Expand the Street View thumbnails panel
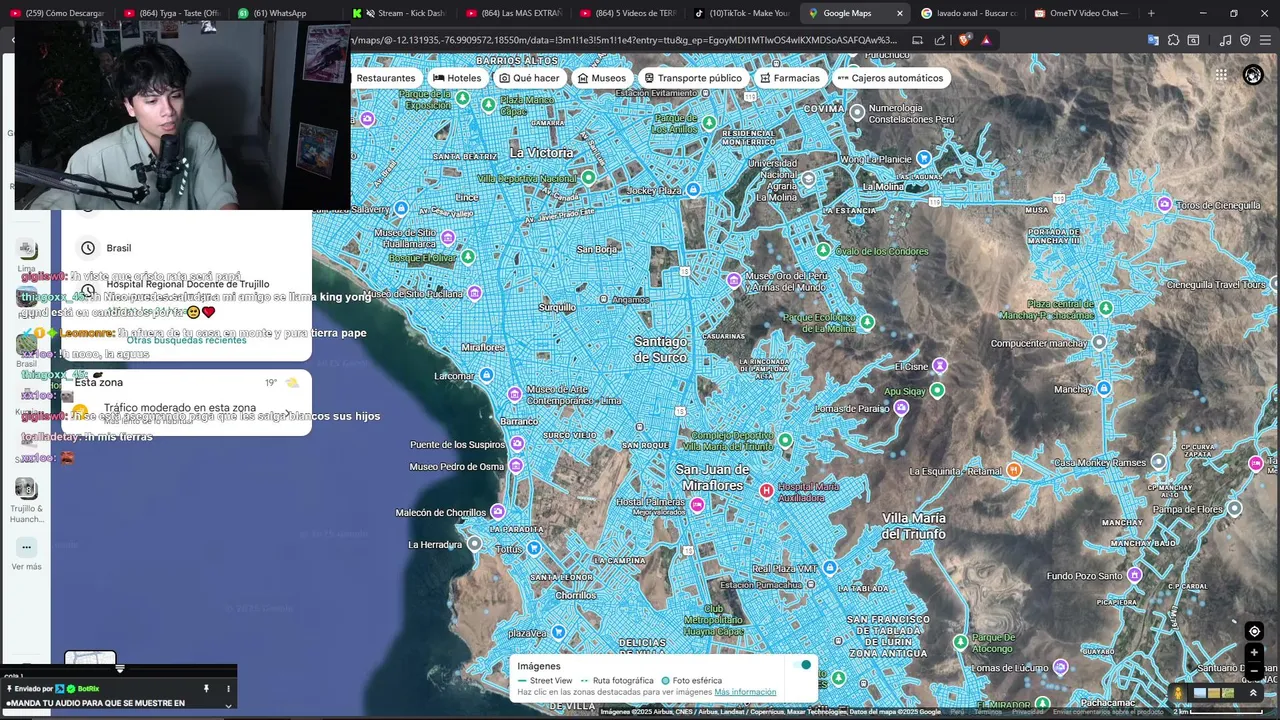 tap(1253, 693)
